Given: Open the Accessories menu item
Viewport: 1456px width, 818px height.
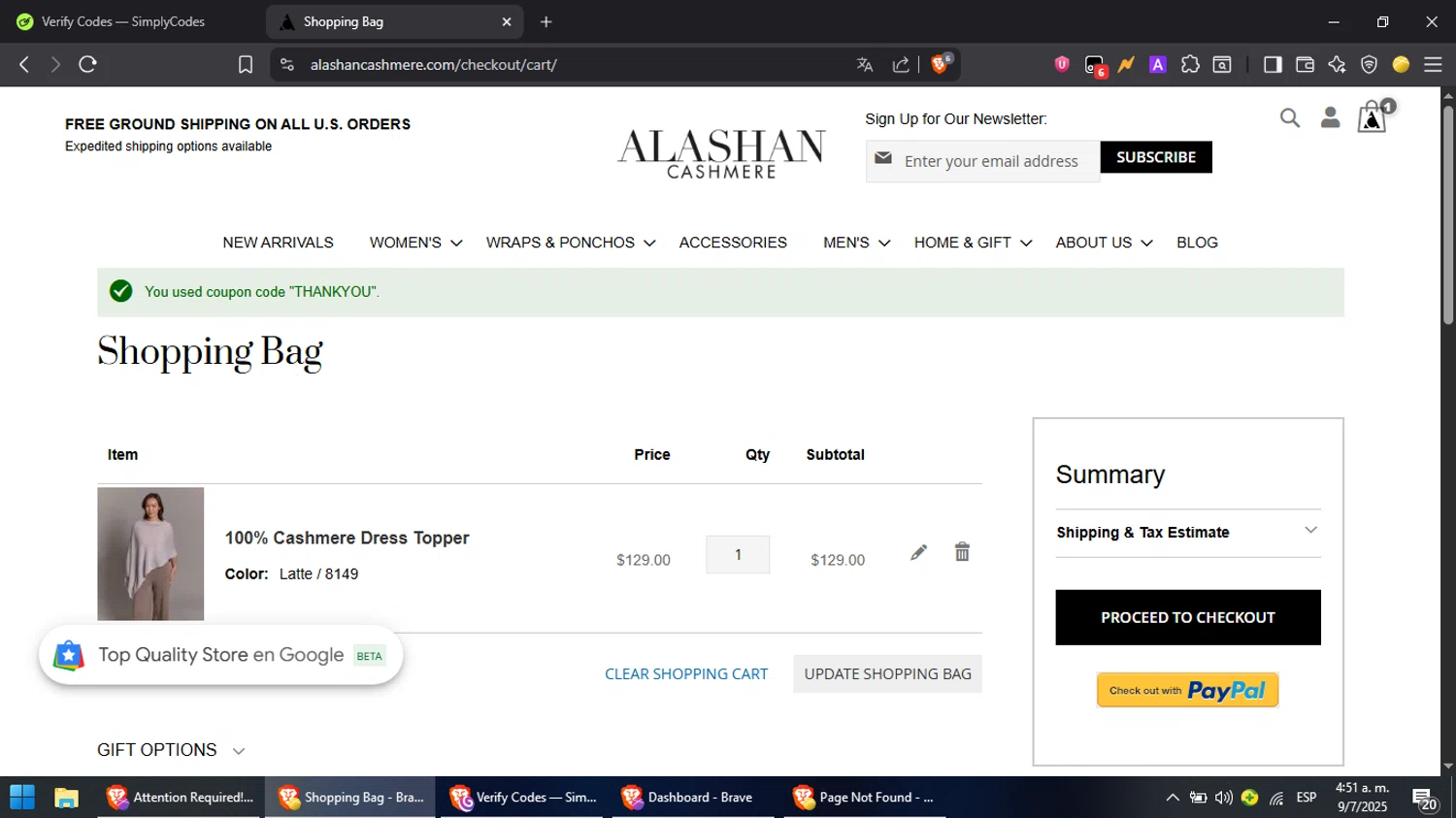Looking at the screenshot, I should click(x=733, y=243).
